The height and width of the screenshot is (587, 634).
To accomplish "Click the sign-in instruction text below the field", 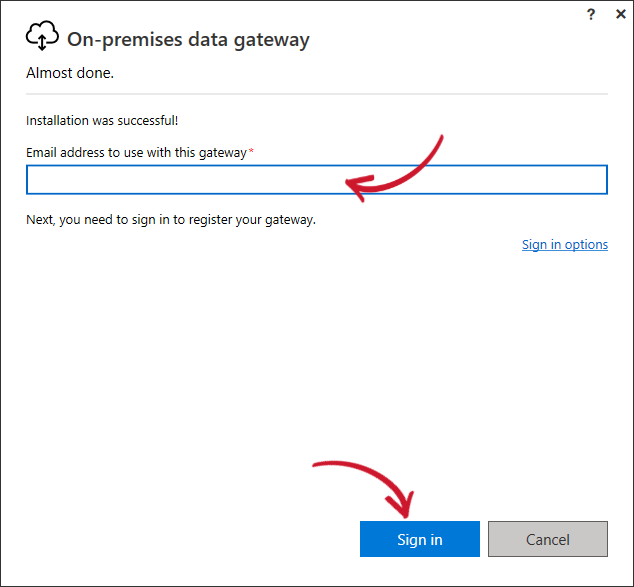I will (171, 219).
